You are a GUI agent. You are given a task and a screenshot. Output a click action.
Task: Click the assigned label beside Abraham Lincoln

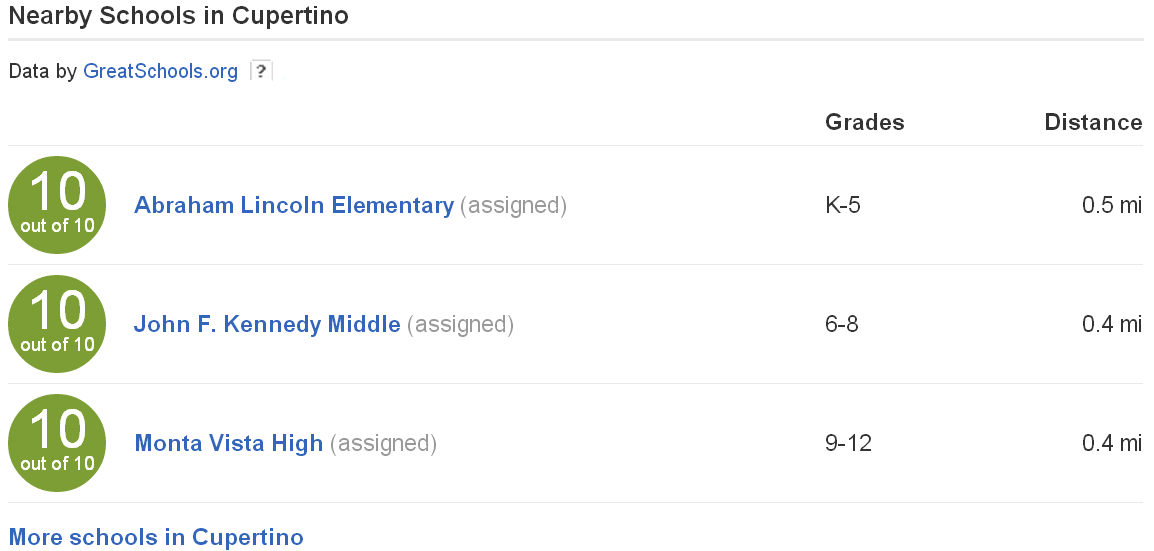(x=513, y=205)
